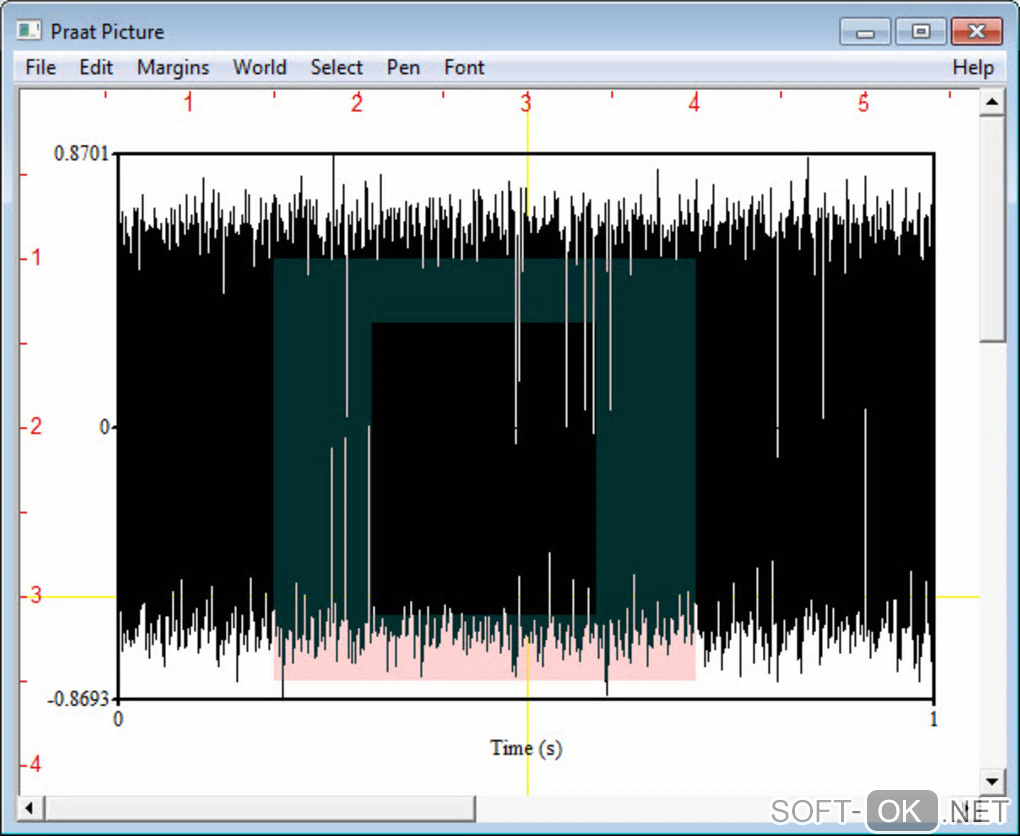Viewport: 1020px width, 836px height.
Task: Click the horizontal scrollbar left arrow
Action: (x=31, y=807)
